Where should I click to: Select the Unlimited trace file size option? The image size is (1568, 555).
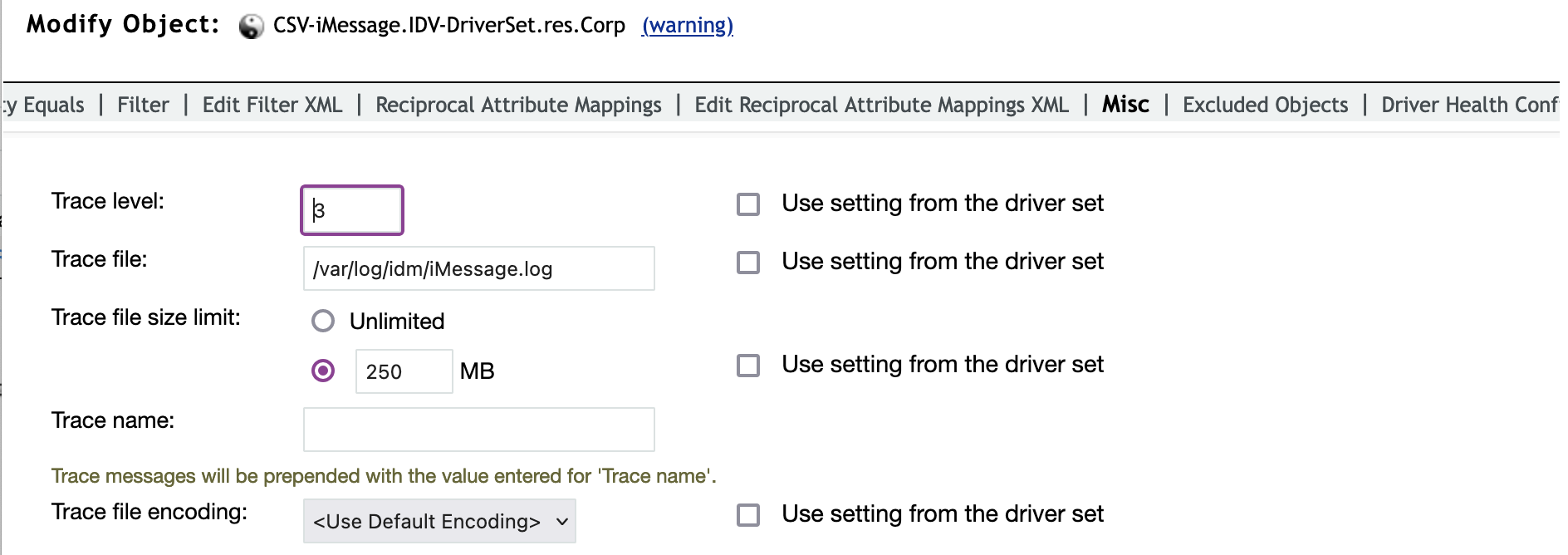click(x=323, y=321)
